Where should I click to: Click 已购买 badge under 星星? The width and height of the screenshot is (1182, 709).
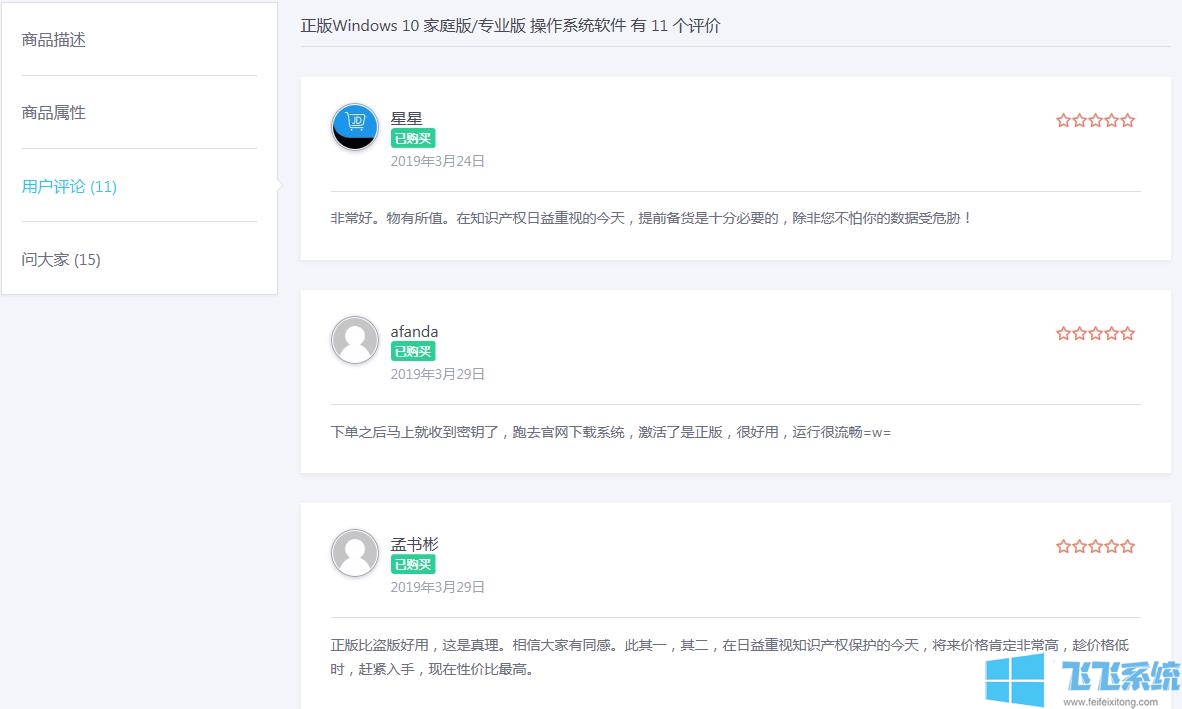pos(413,139)
